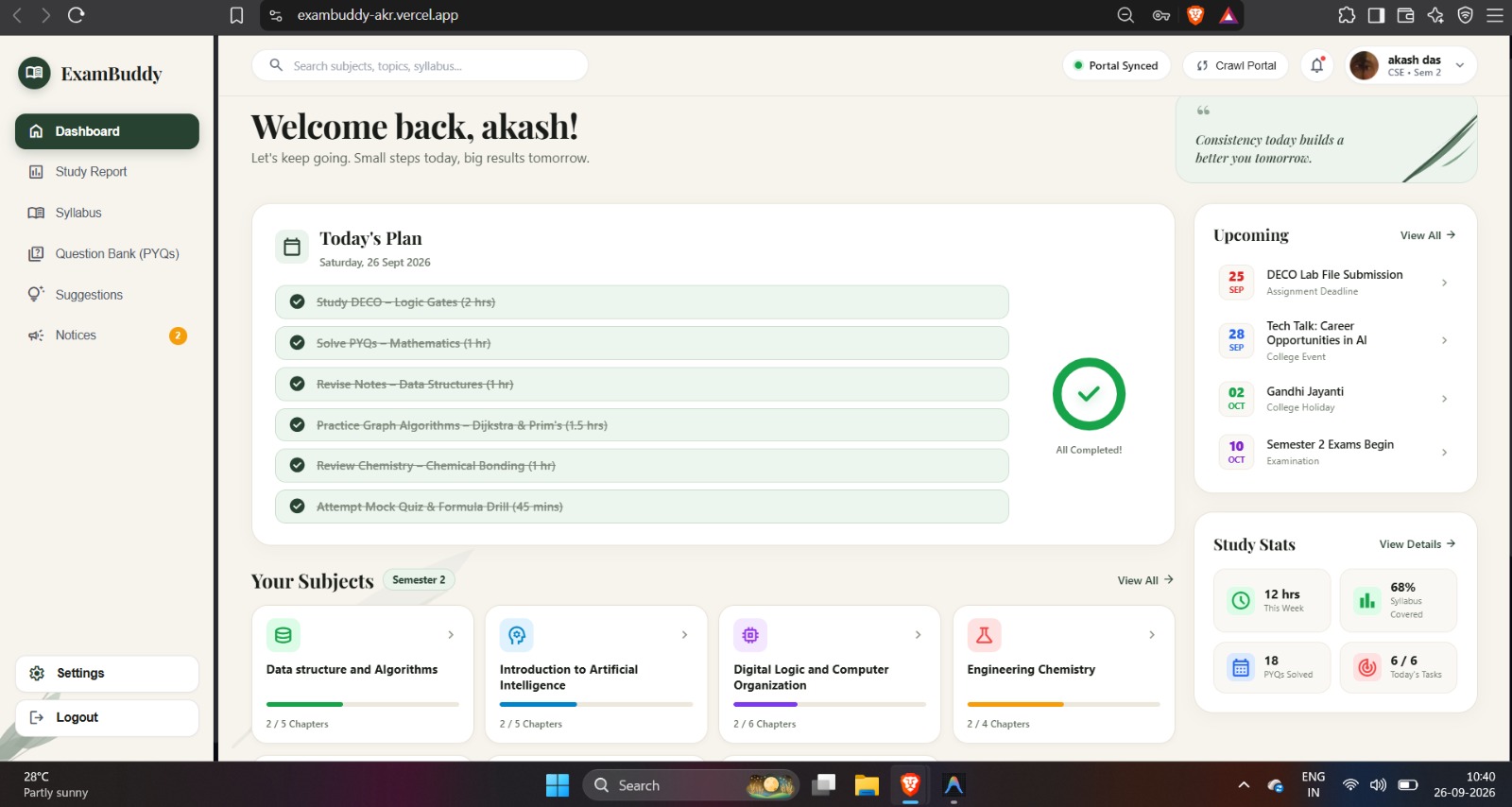Open the Windows Start menu
The width and height of the screenshot is (1512, 807).
[558, 785]
